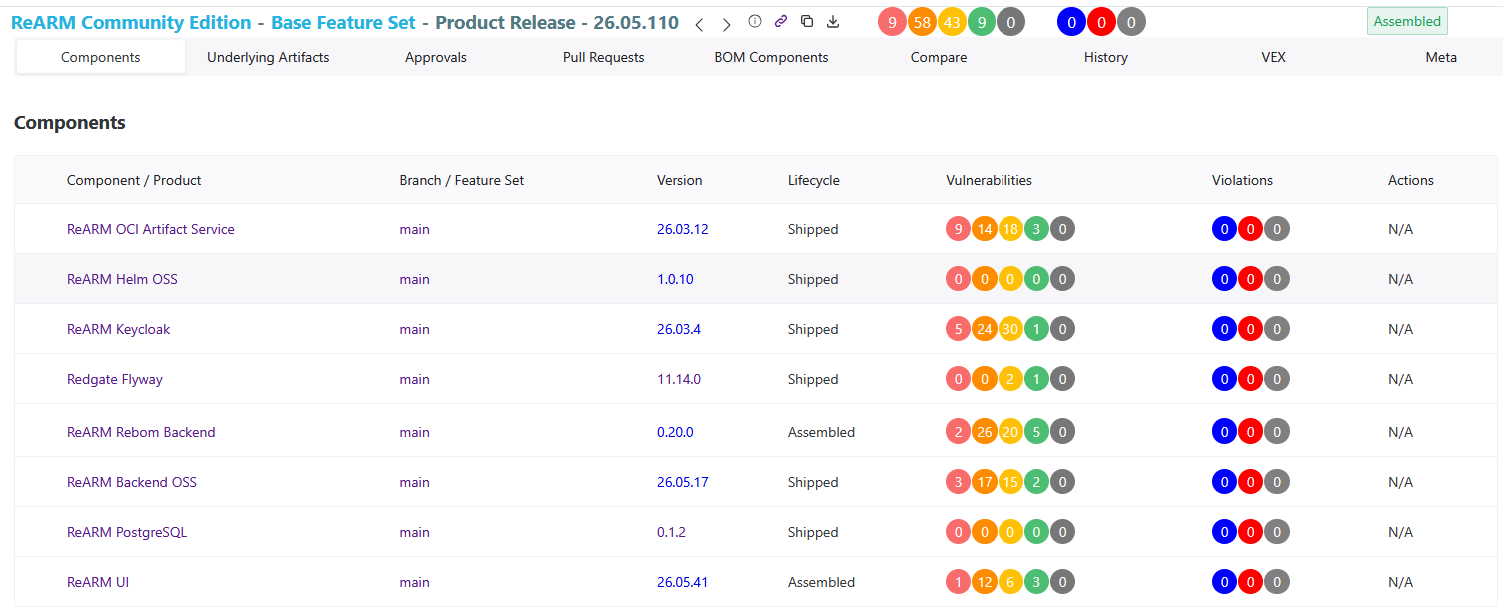Open the VEX tab

coord(1274,57)
